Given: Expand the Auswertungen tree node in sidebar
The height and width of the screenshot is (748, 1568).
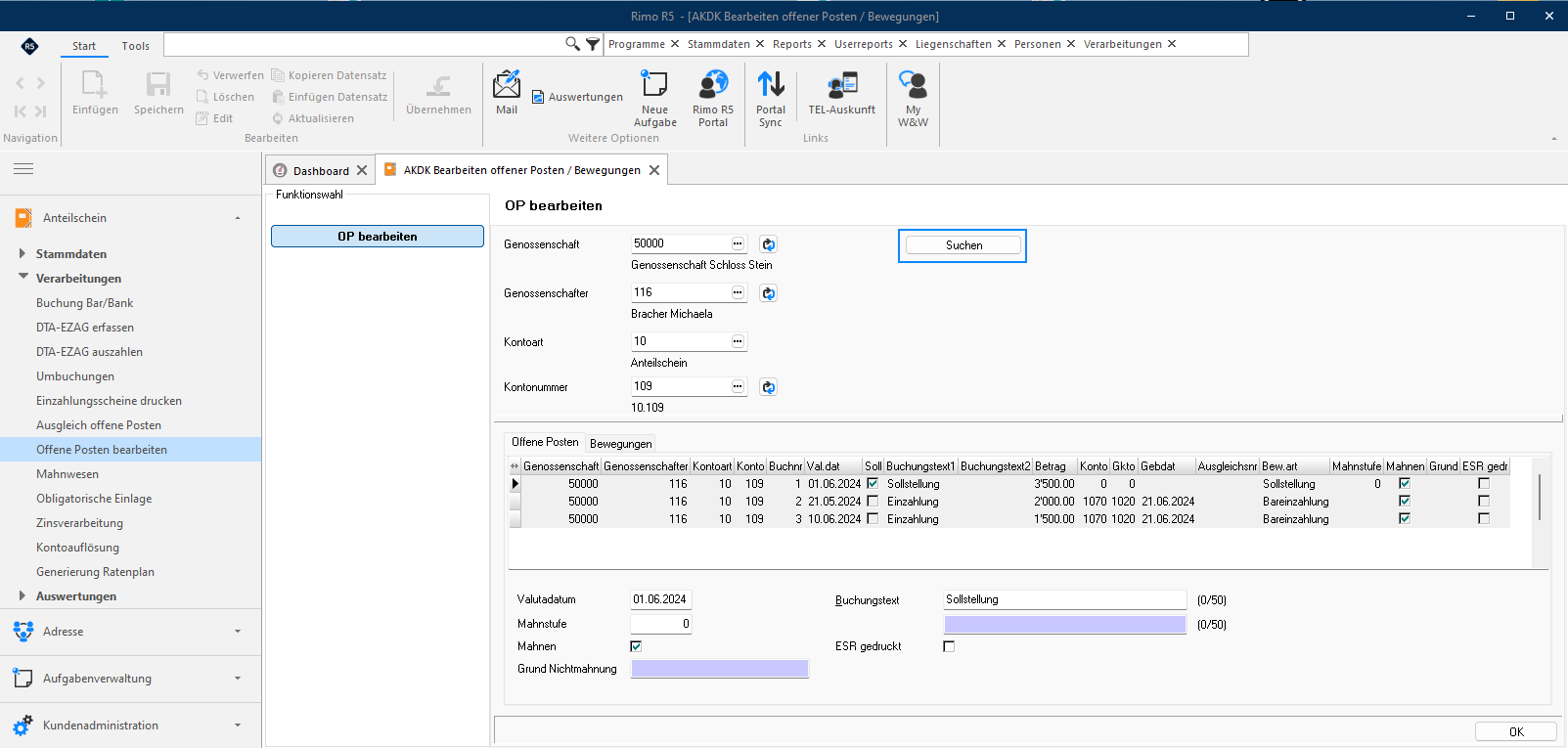Looking at the screenshot, I should click(22, 595).
